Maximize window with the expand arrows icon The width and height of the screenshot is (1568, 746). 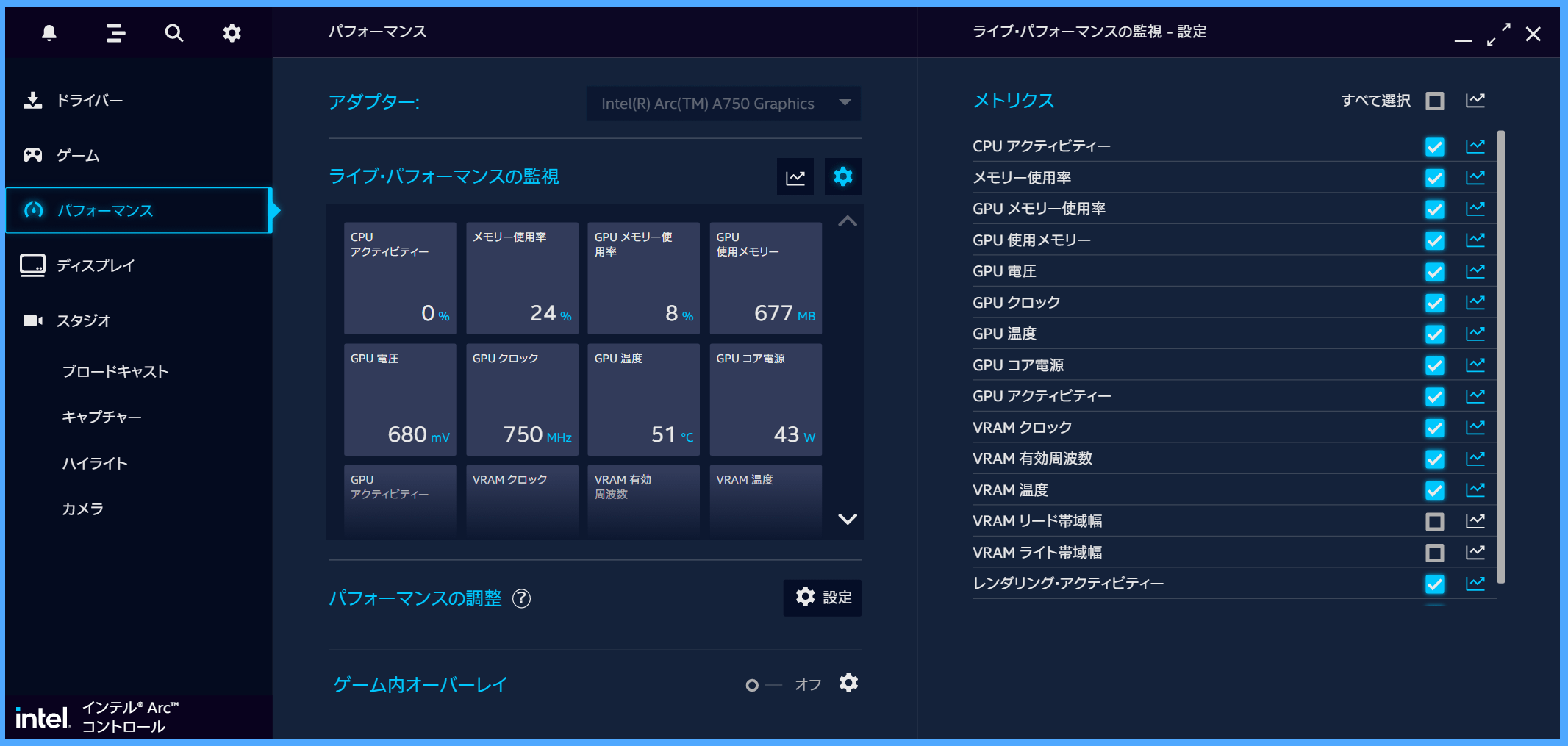[1499, 34]
